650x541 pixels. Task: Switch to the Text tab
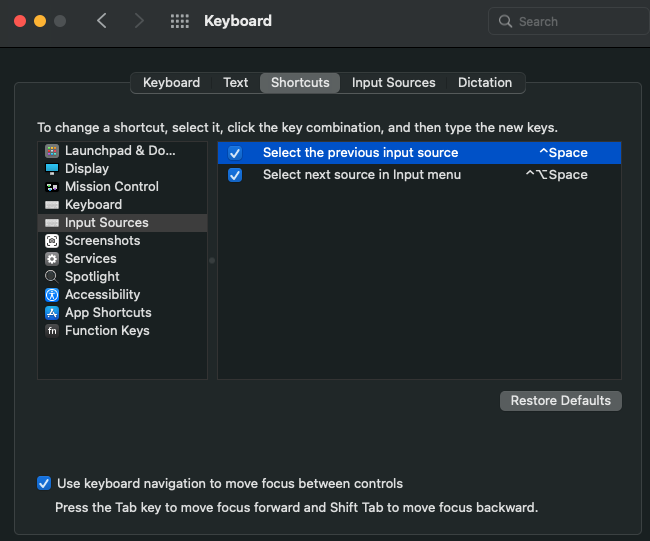coord(236,83)
